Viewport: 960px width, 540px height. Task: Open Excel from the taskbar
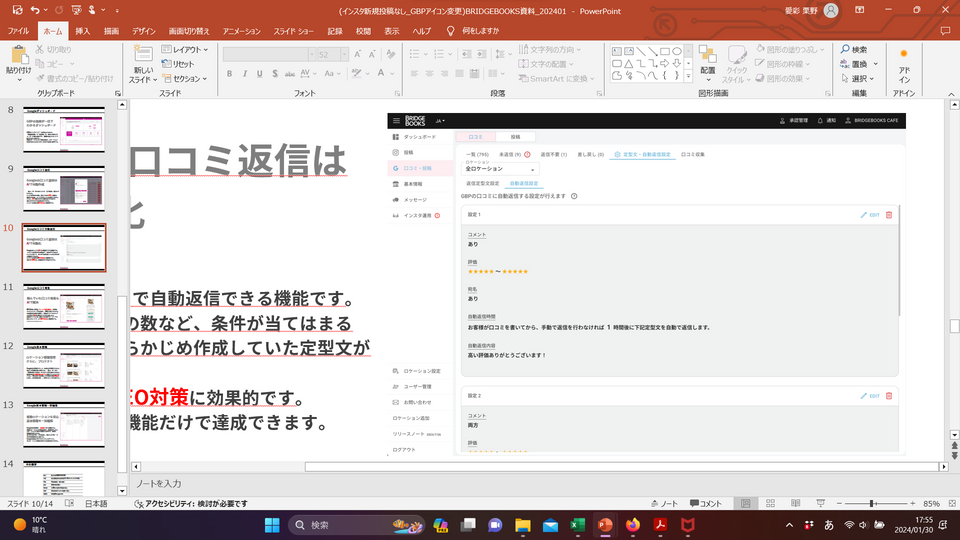point(577,525)
